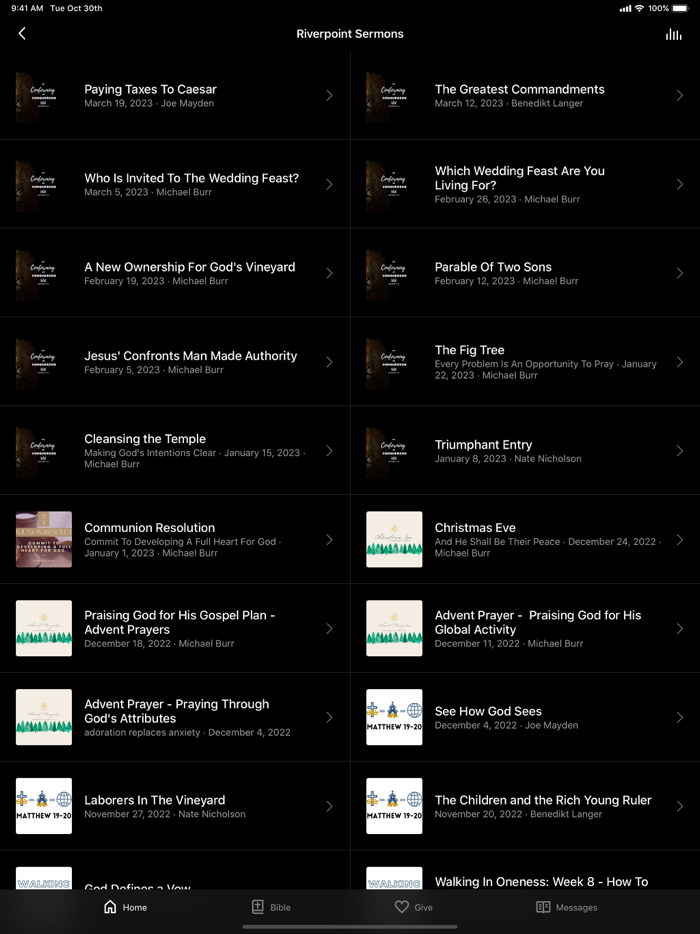Switch to the Messages tab label
700x934 pixels.
576,907
